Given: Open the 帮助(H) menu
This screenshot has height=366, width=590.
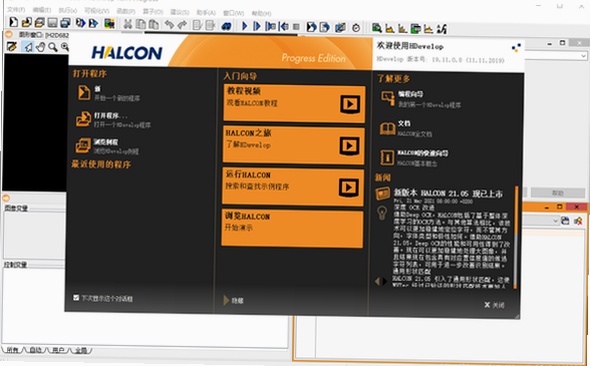Looking at the screenshot, I should click(x=261, y=13).
